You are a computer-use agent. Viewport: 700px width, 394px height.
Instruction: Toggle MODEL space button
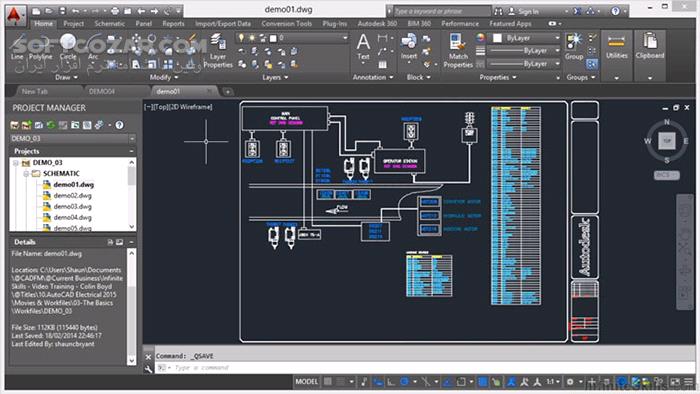tap(306, 382)
